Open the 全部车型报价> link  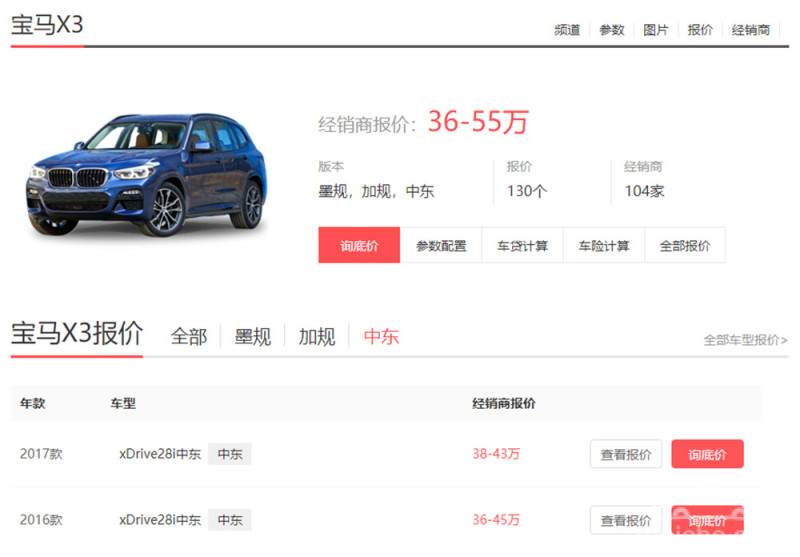tap(745, 340)
